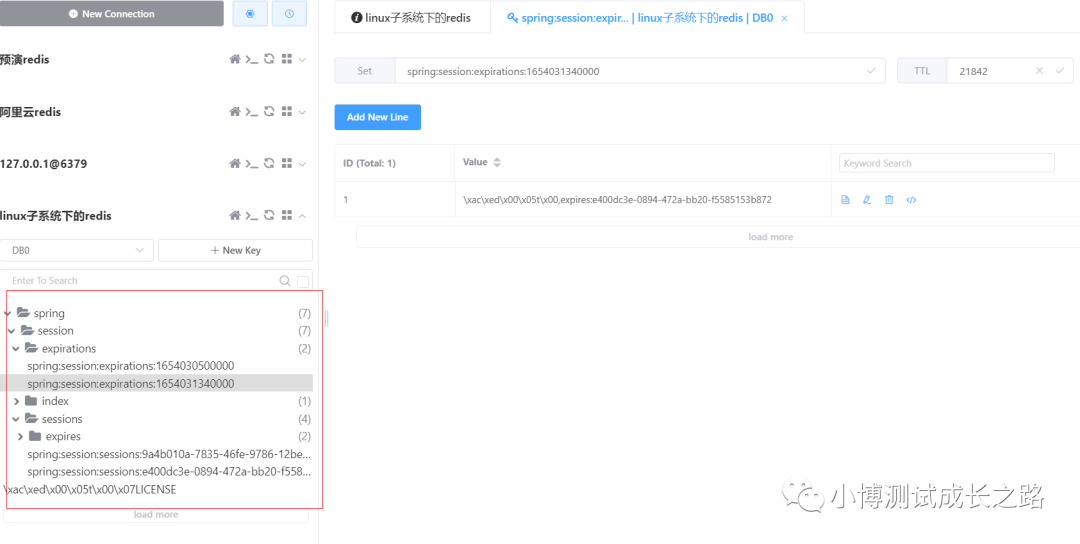Refresh the linux子系统下的redis connection
1080x544 pixels.
point(269,216)
